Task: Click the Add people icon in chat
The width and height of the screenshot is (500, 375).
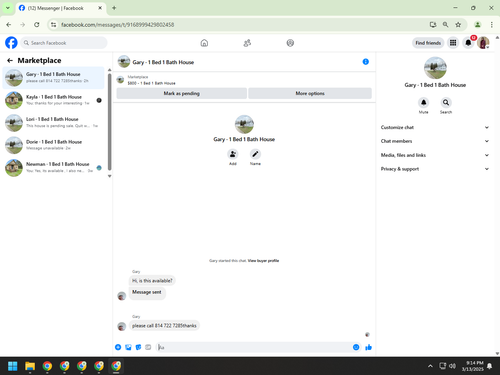Action: coord(233,154)
